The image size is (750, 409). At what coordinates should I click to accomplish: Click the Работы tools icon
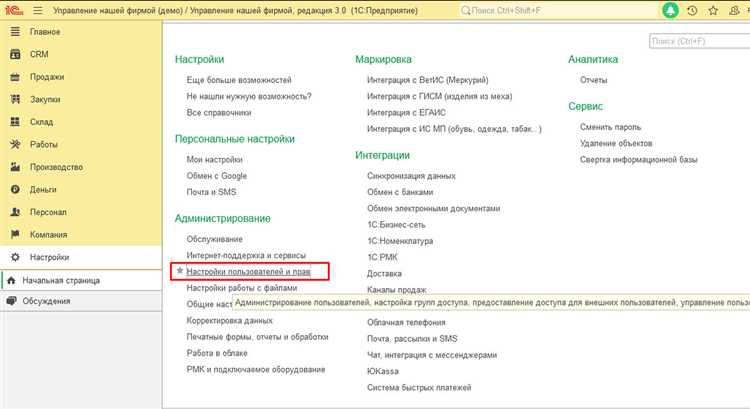(15, 144)
